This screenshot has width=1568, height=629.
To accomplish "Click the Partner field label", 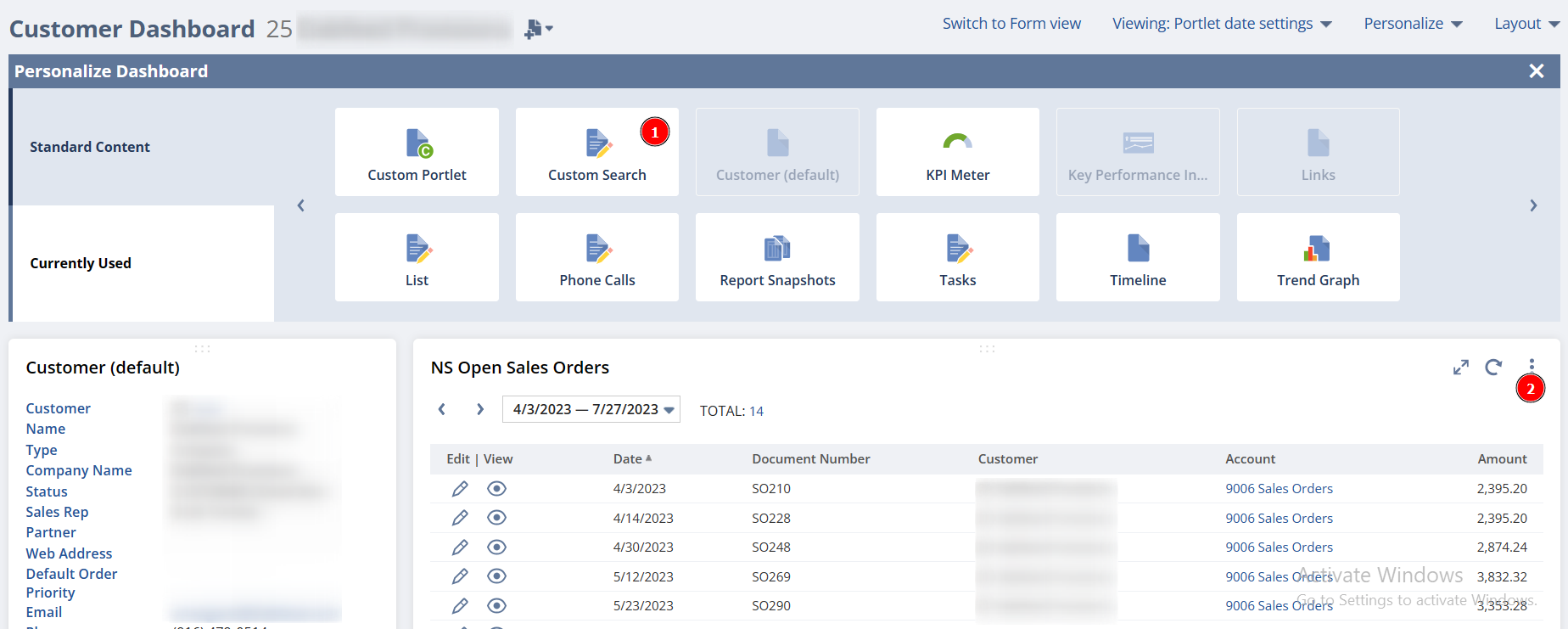I will click(x=51, y=532).
